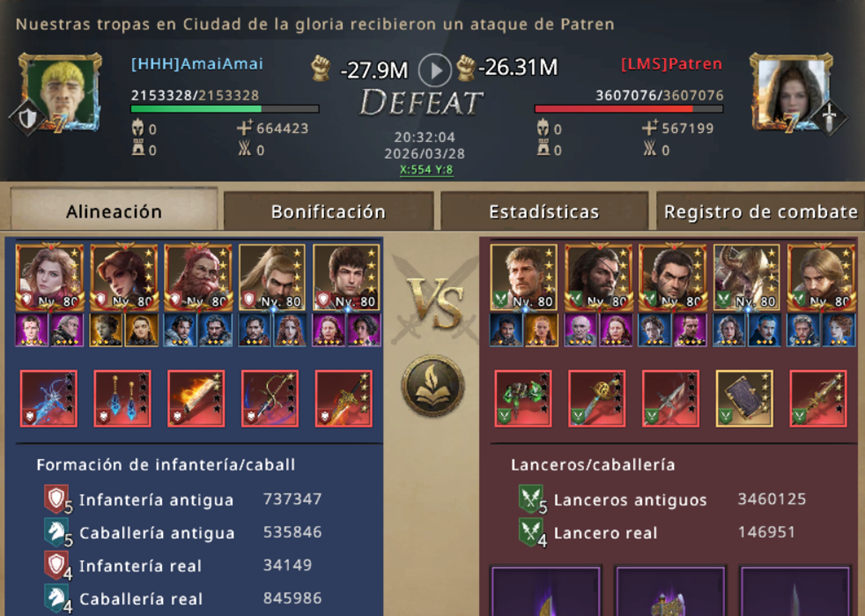Click the Lanceros antiguos troop icon
The width and height of the screenshot is (865, 616).
(532, 499)
